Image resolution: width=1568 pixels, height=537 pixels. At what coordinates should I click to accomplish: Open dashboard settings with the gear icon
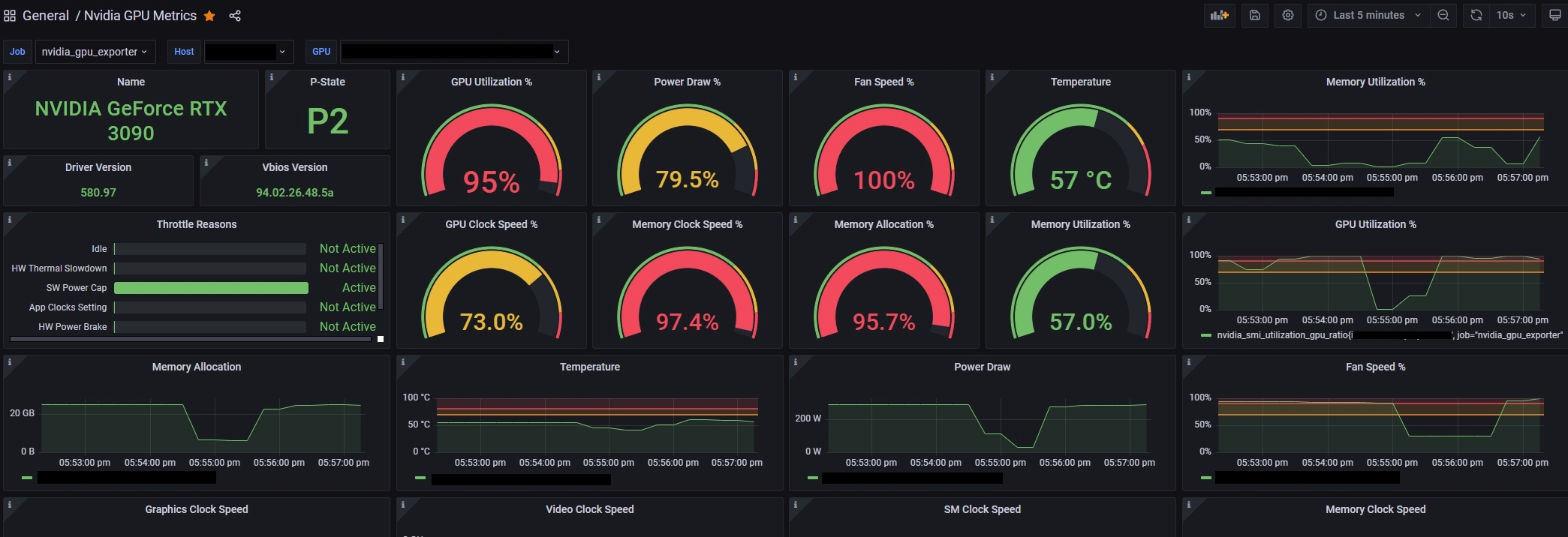pyautogui.click(x=1288, y=15)
